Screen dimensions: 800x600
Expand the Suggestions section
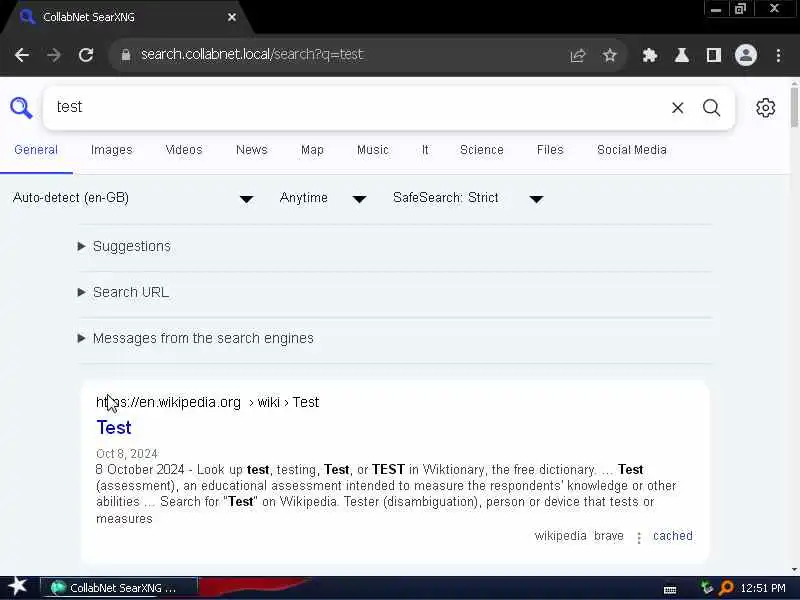click(x=124, y=246)
